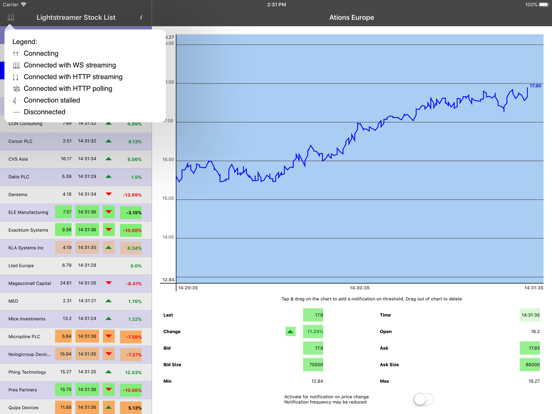Tap the red down arrow for Dentems
The image size is (552, 414).
(x=109, y=194)
